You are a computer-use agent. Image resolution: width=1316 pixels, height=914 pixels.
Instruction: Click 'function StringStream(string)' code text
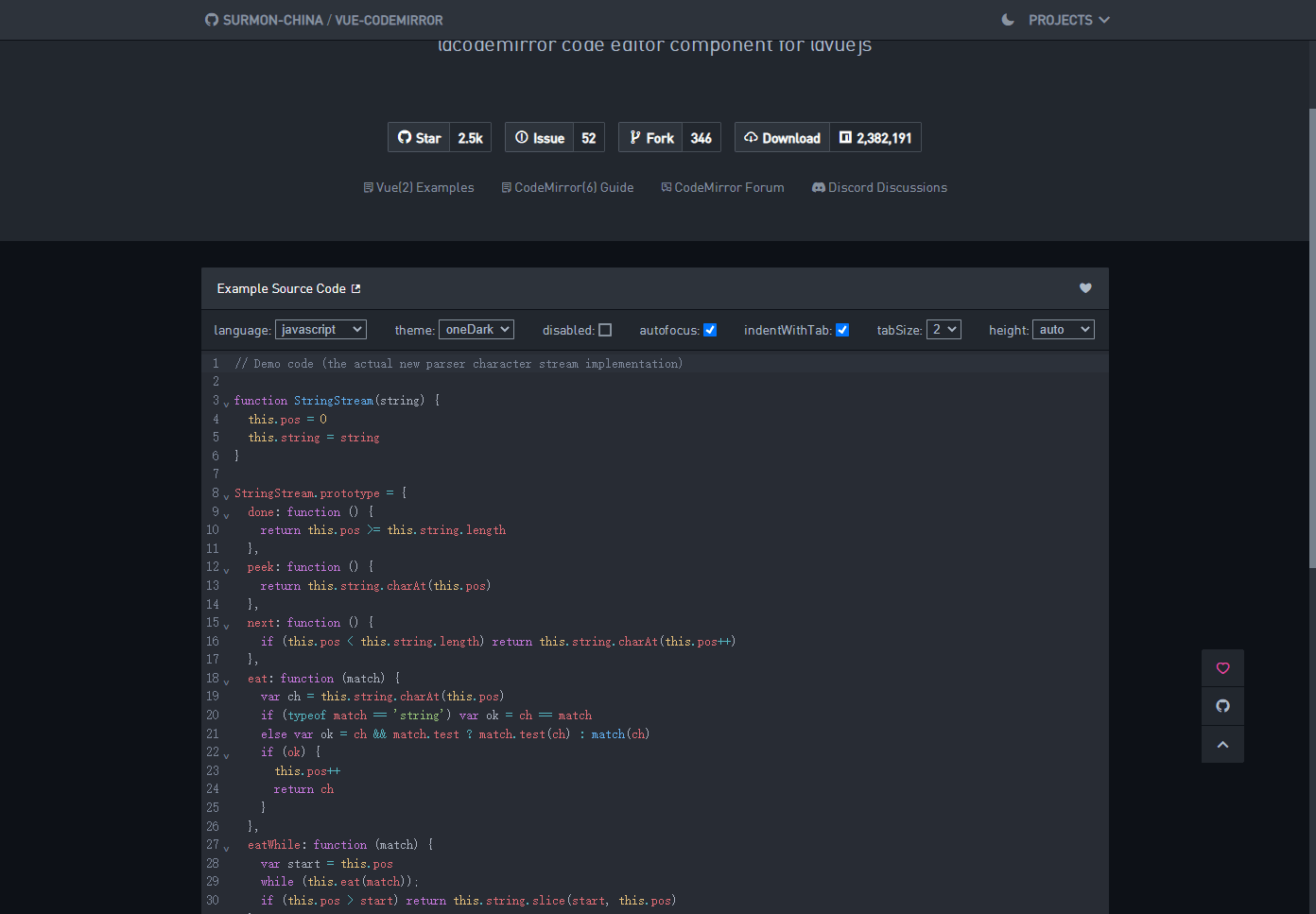329,401
